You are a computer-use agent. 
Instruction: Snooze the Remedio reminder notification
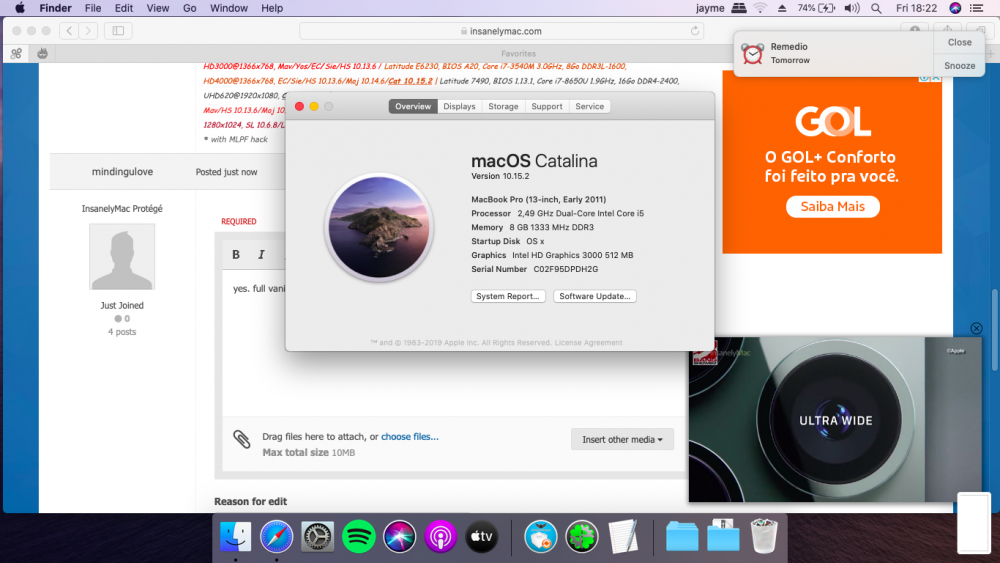[x=959, y=66]
